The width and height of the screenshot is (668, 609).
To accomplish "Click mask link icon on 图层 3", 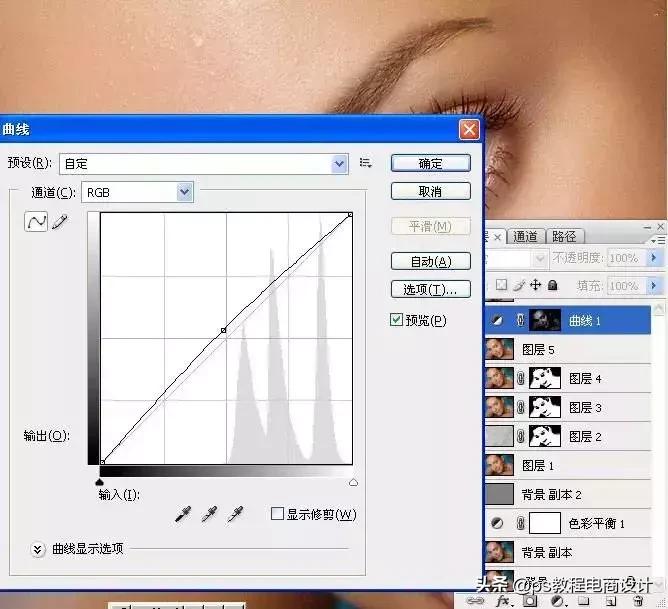I will pyautogui.click(x=520, y=408).
